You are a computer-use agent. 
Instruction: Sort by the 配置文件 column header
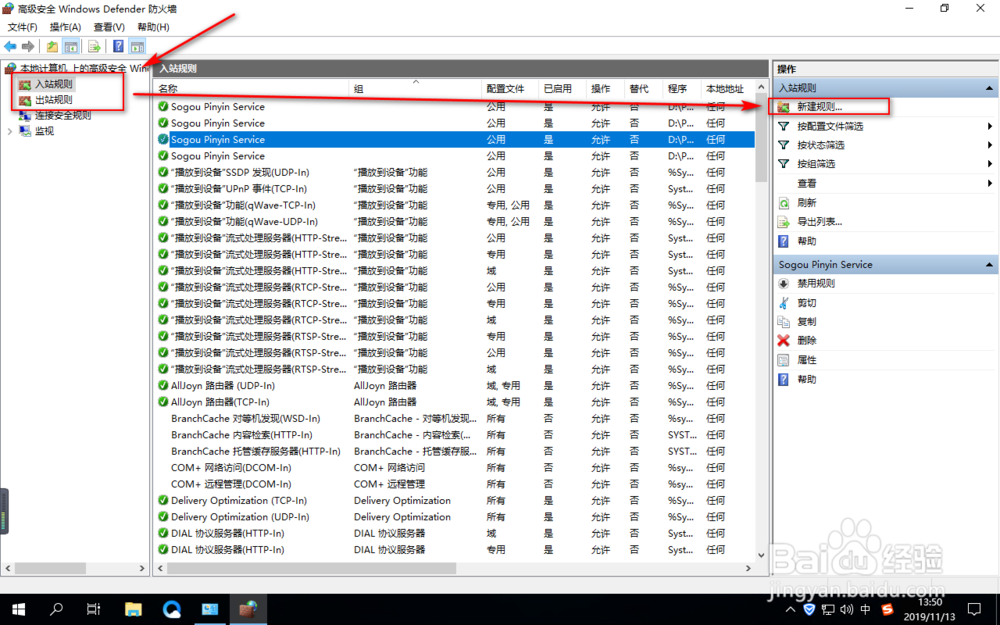pos(510,89)
